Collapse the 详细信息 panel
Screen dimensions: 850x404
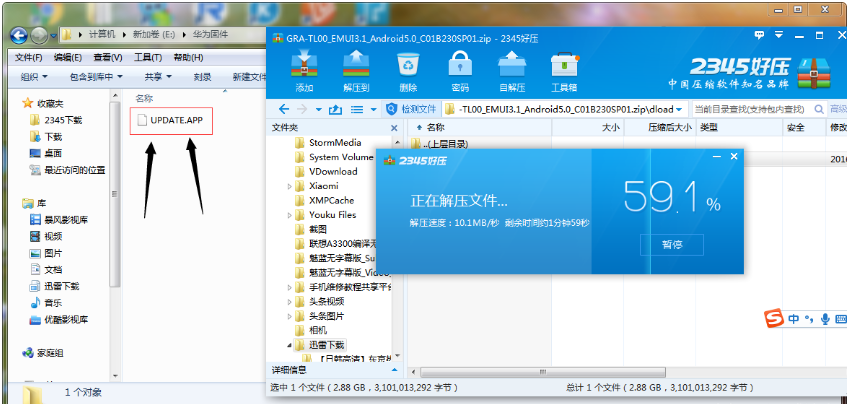tap(394, 370)
